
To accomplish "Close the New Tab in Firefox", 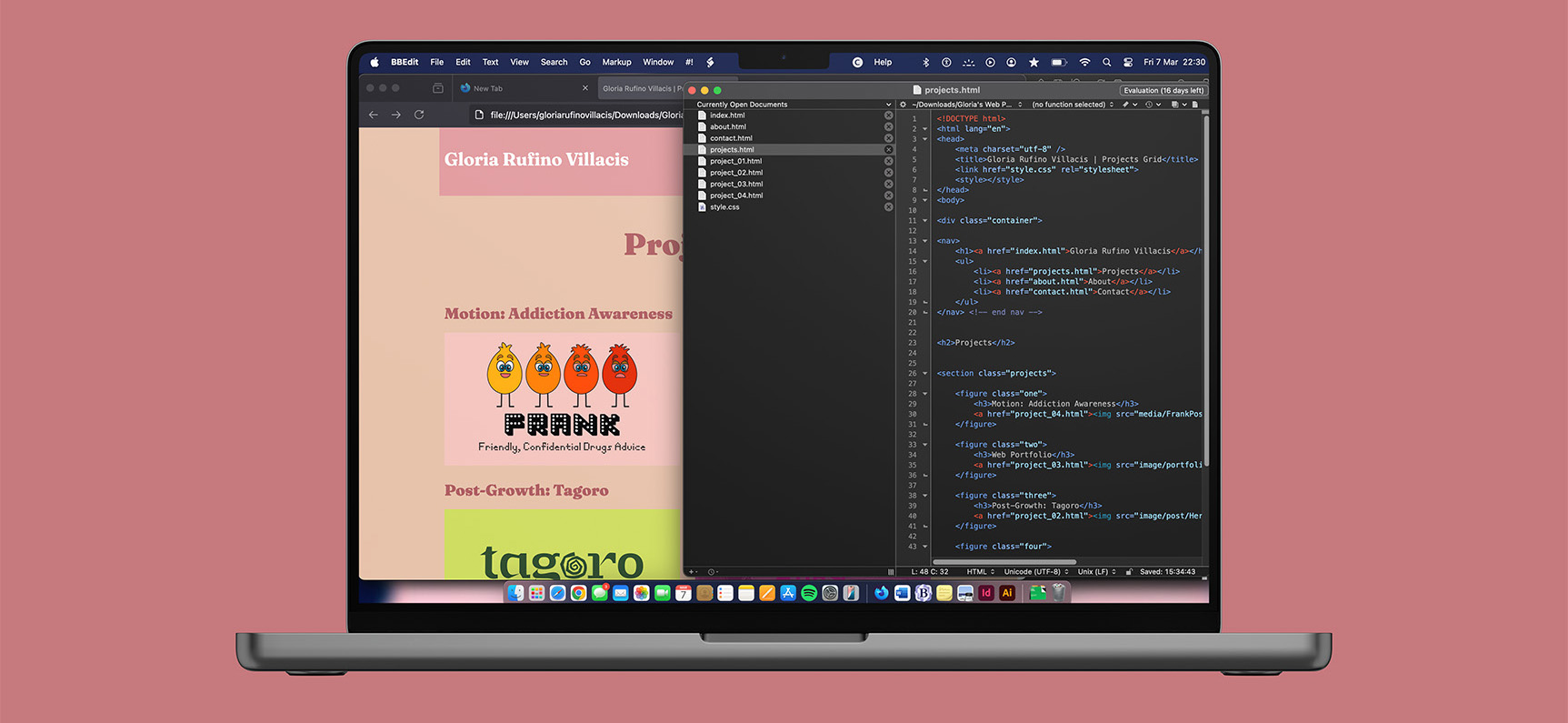I will [x=585, y=88].
